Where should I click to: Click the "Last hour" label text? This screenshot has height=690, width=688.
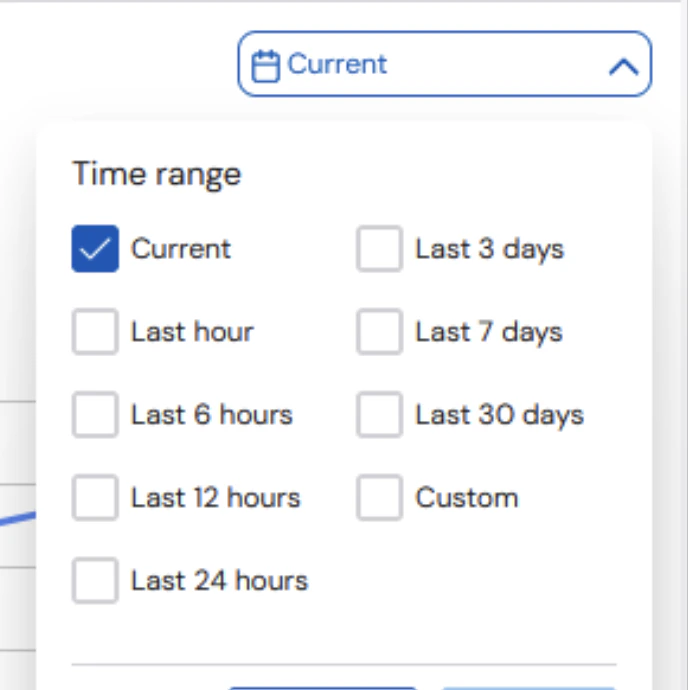[192, 332]
